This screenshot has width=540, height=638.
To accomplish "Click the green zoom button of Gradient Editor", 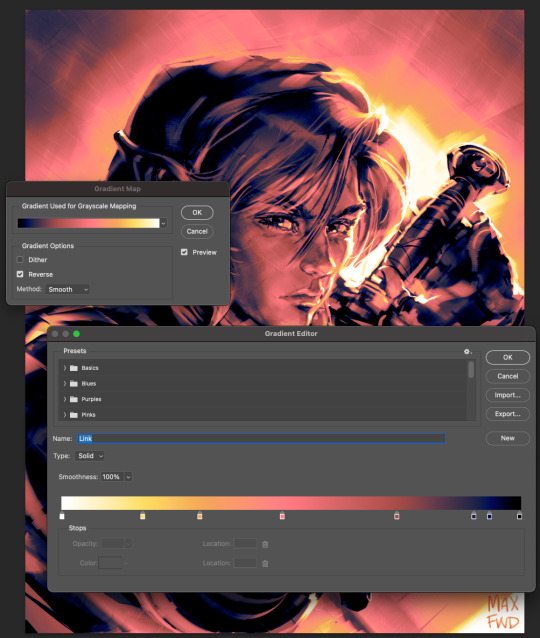I will (76, 334).
